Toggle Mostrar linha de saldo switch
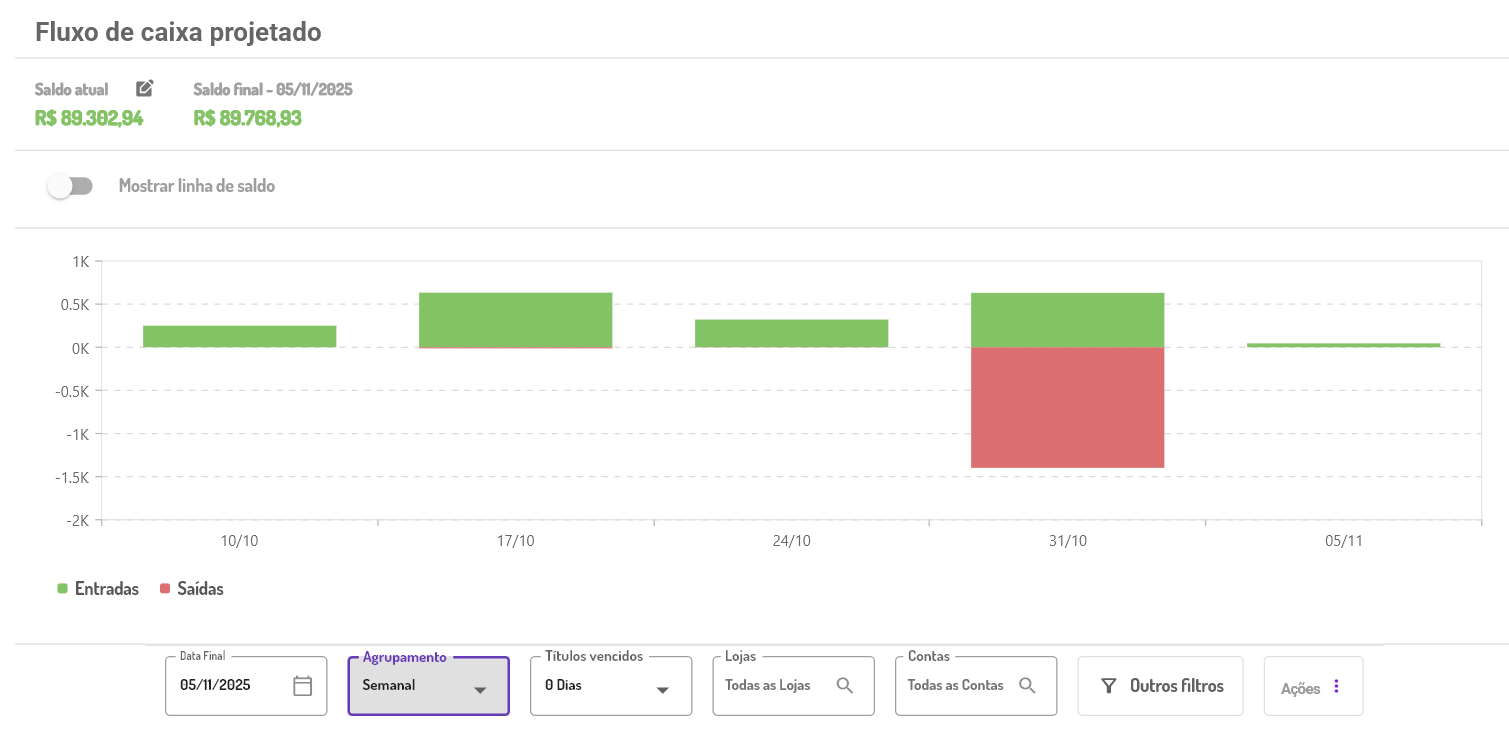Image resolution: width=1509 pixels, height=738 pixels. click(70, 186)
